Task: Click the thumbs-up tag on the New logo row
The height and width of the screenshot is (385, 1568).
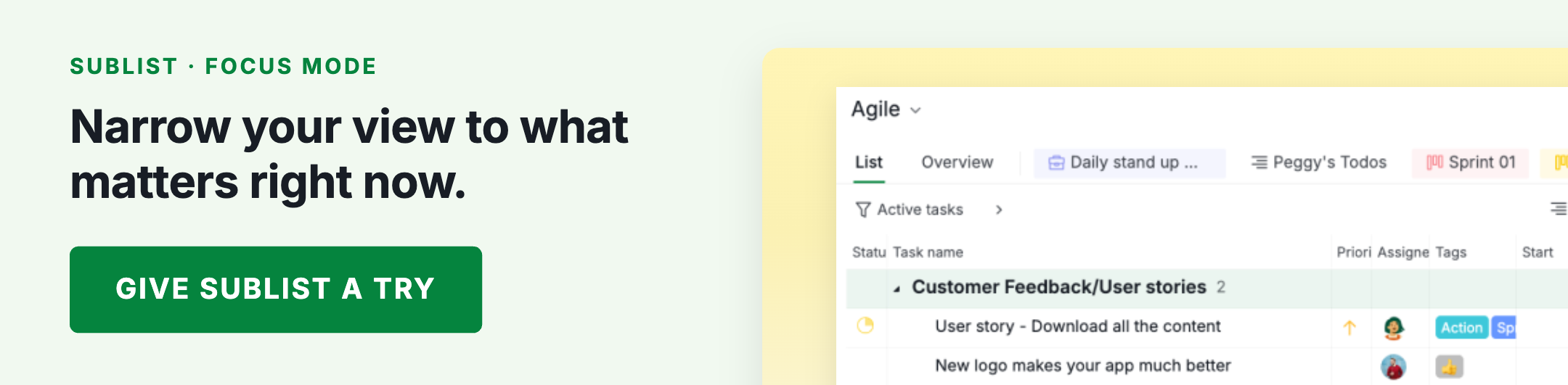Action: tap(1449, 368)
